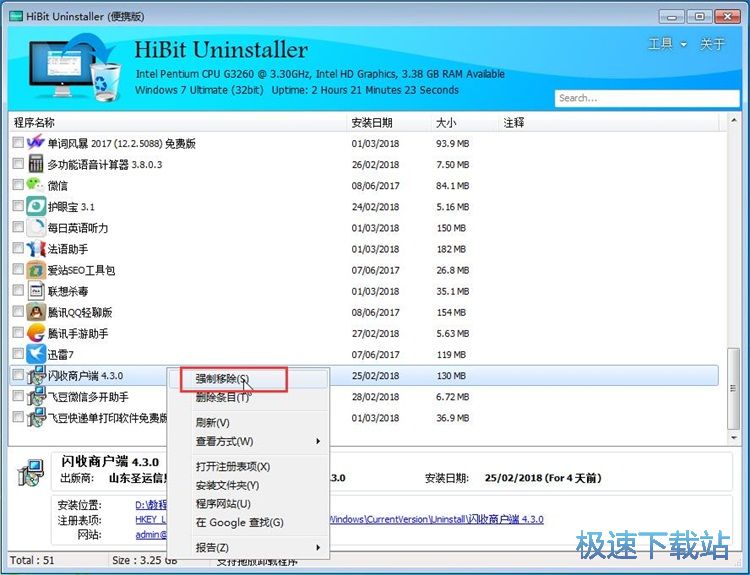Sort by 程序名称 column header
The image size is (750, 575).
(178, 122)
